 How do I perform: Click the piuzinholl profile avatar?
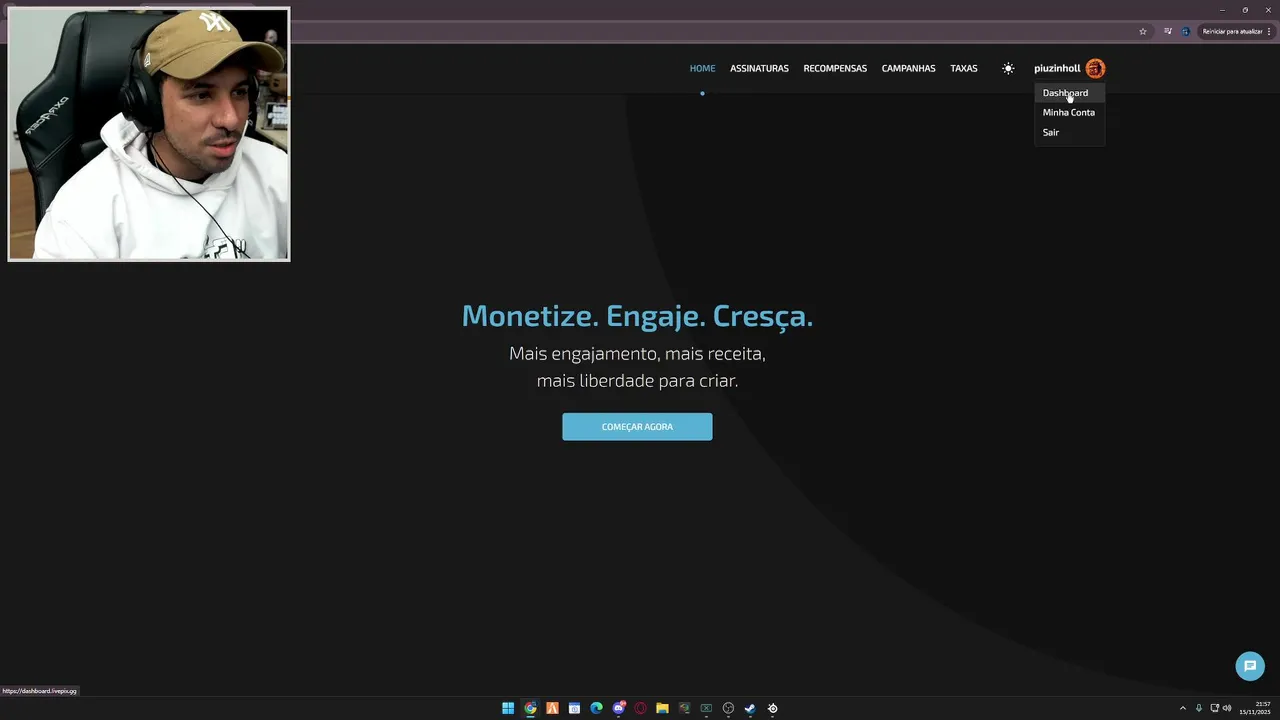[1095, 68]
